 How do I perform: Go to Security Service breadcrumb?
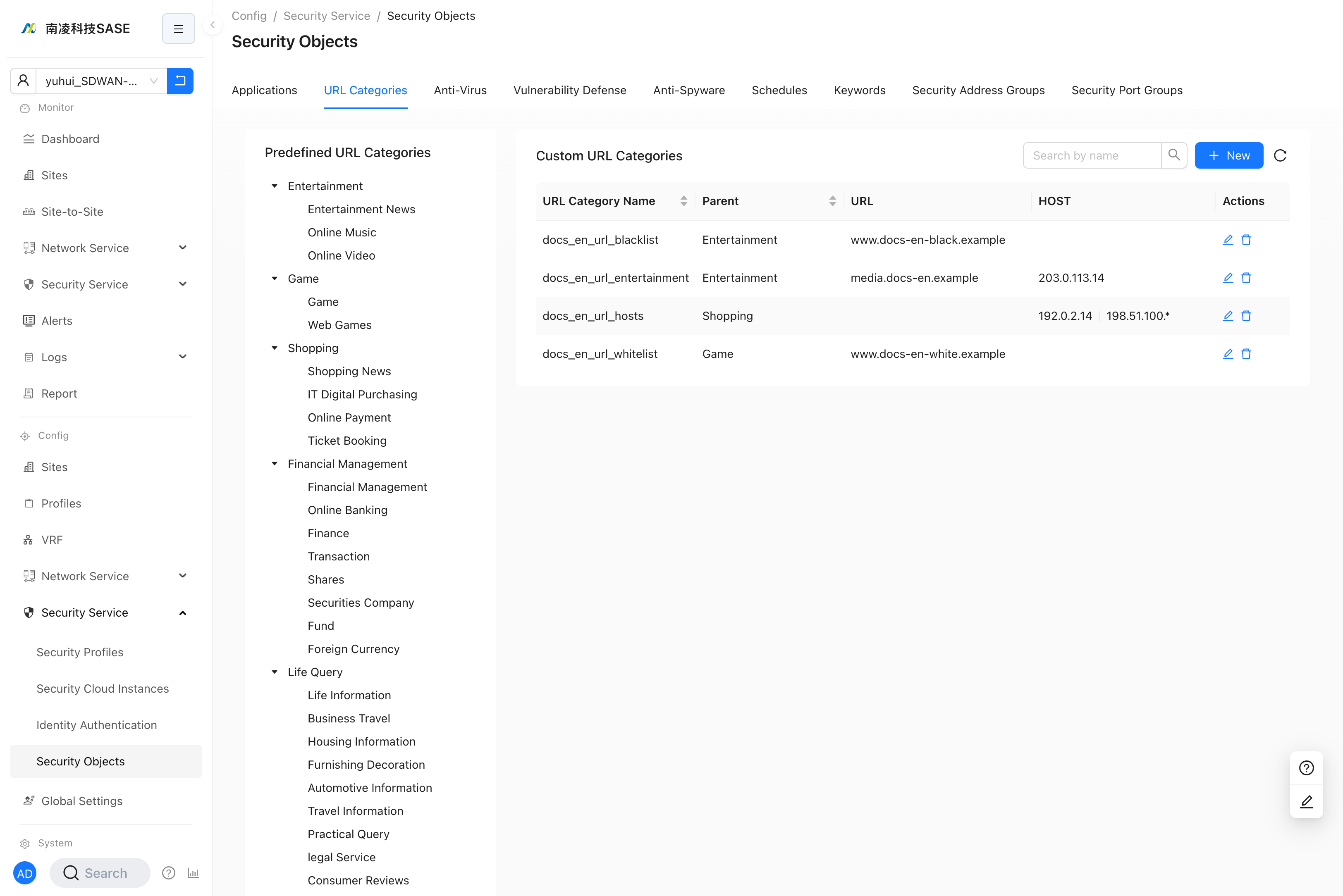(x=327, y=16)
